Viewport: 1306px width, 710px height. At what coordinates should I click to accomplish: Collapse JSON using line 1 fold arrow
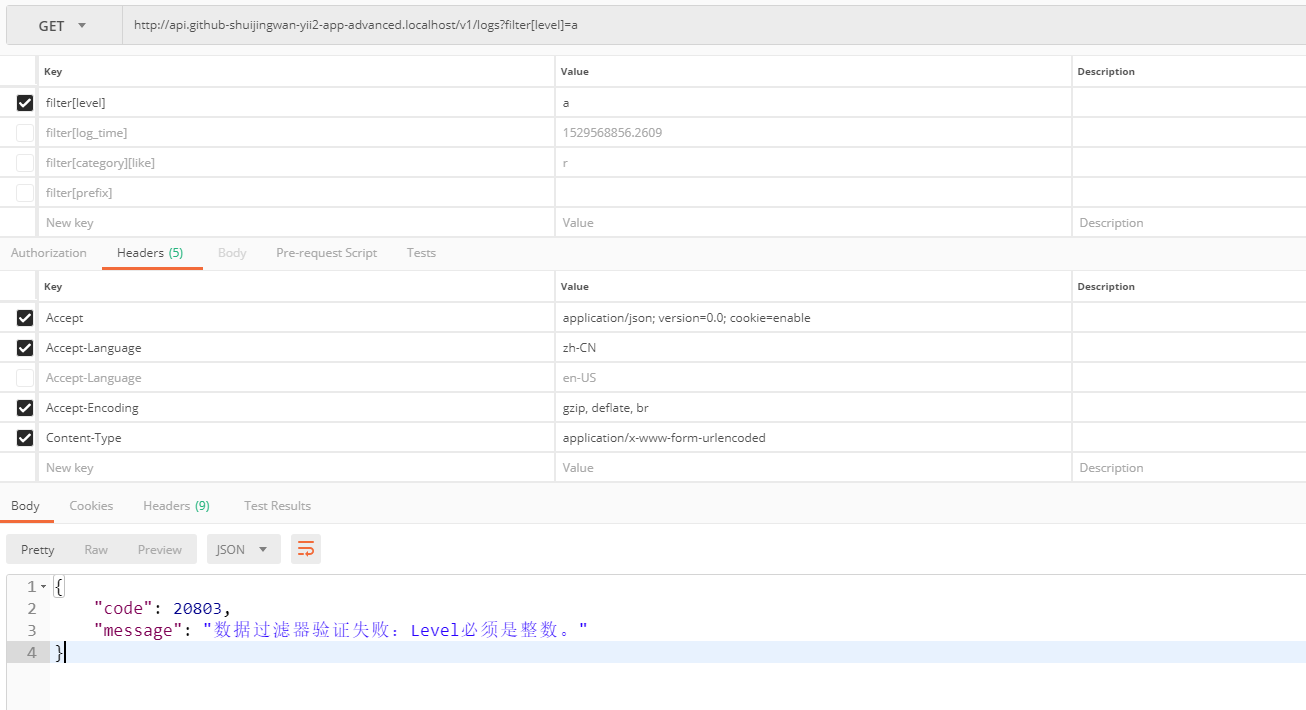43,587
